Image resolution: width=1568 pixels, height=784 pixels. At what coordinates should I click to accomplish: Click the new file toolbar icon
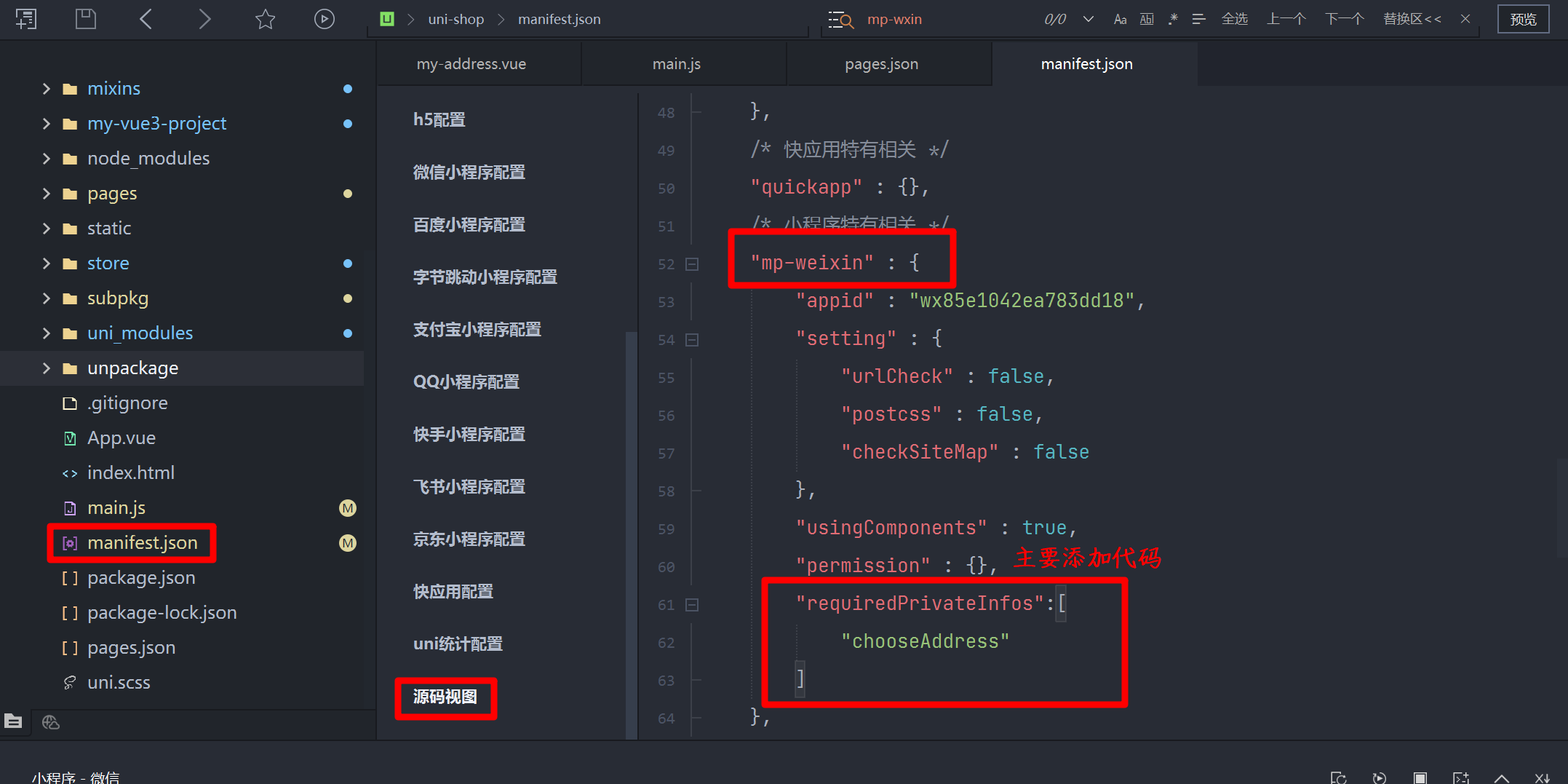pos(26,19)
